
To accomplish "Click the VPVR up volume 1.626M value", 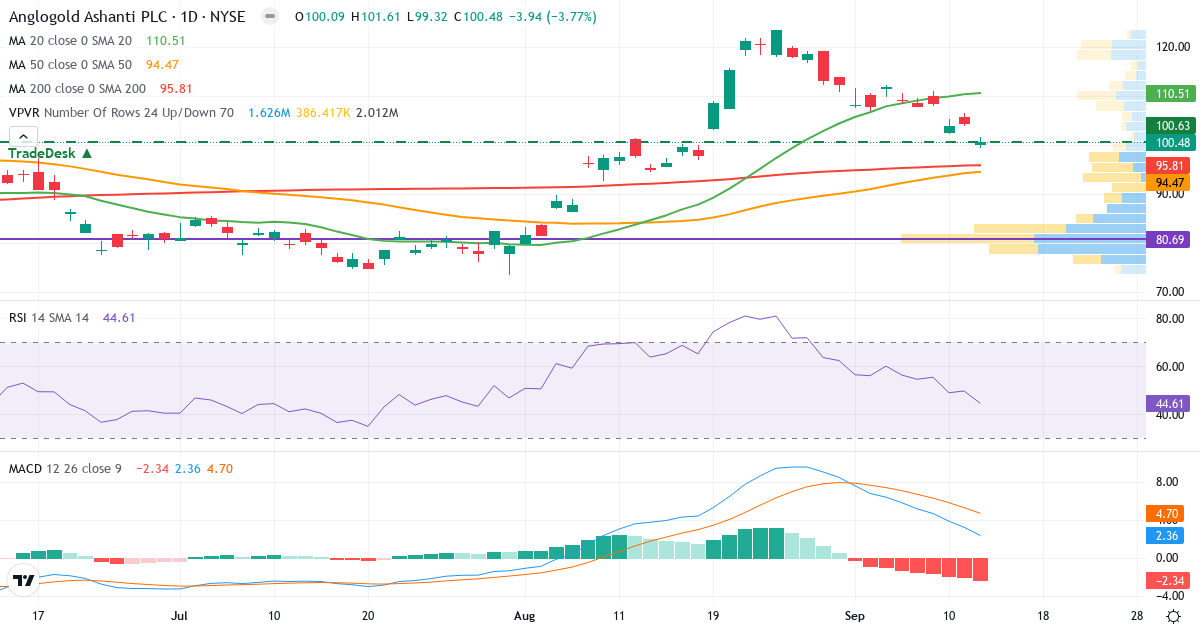I will pos(269,113).
